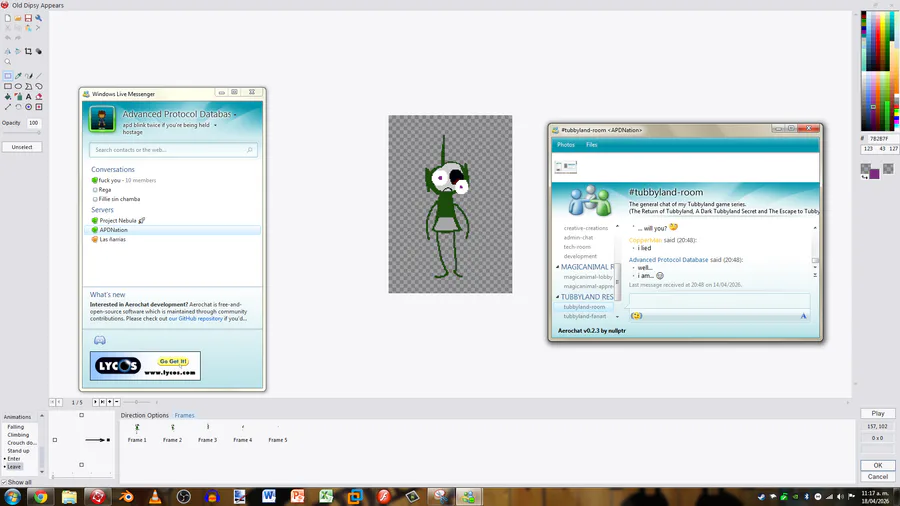Click the flip horizontal icon
The height and width of the screenshot is (506, 900).
pyautogui.click(x=8, y=51)
